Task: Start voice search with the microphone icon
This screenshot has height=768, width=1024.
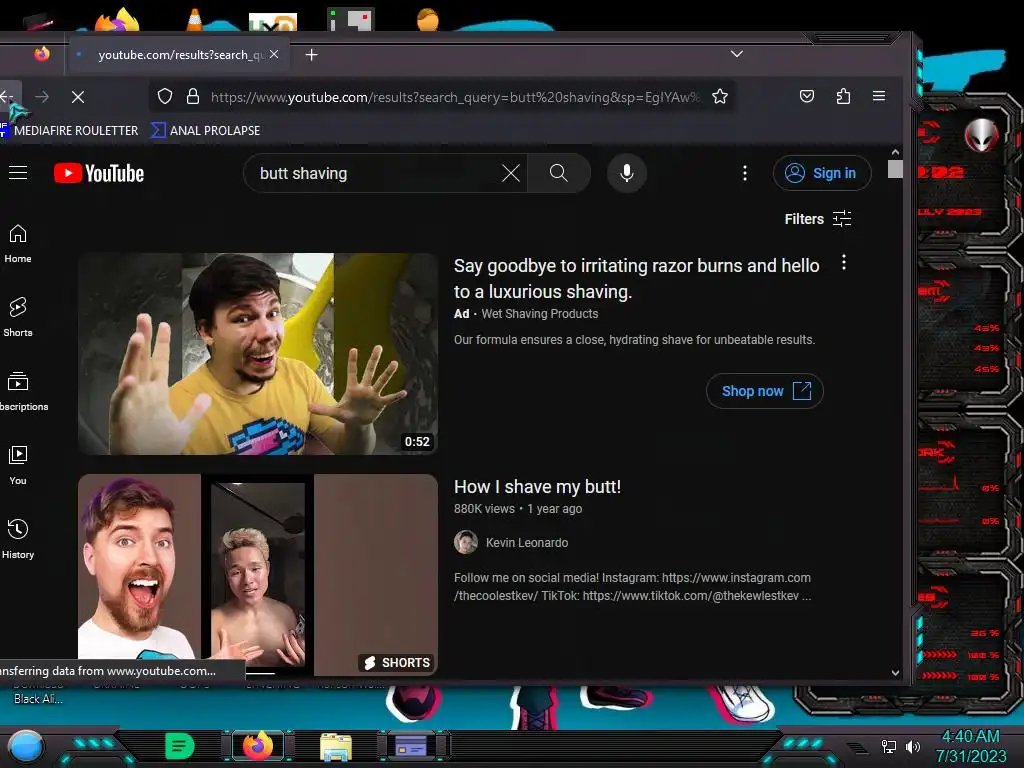Action: (x=626, y=173)
